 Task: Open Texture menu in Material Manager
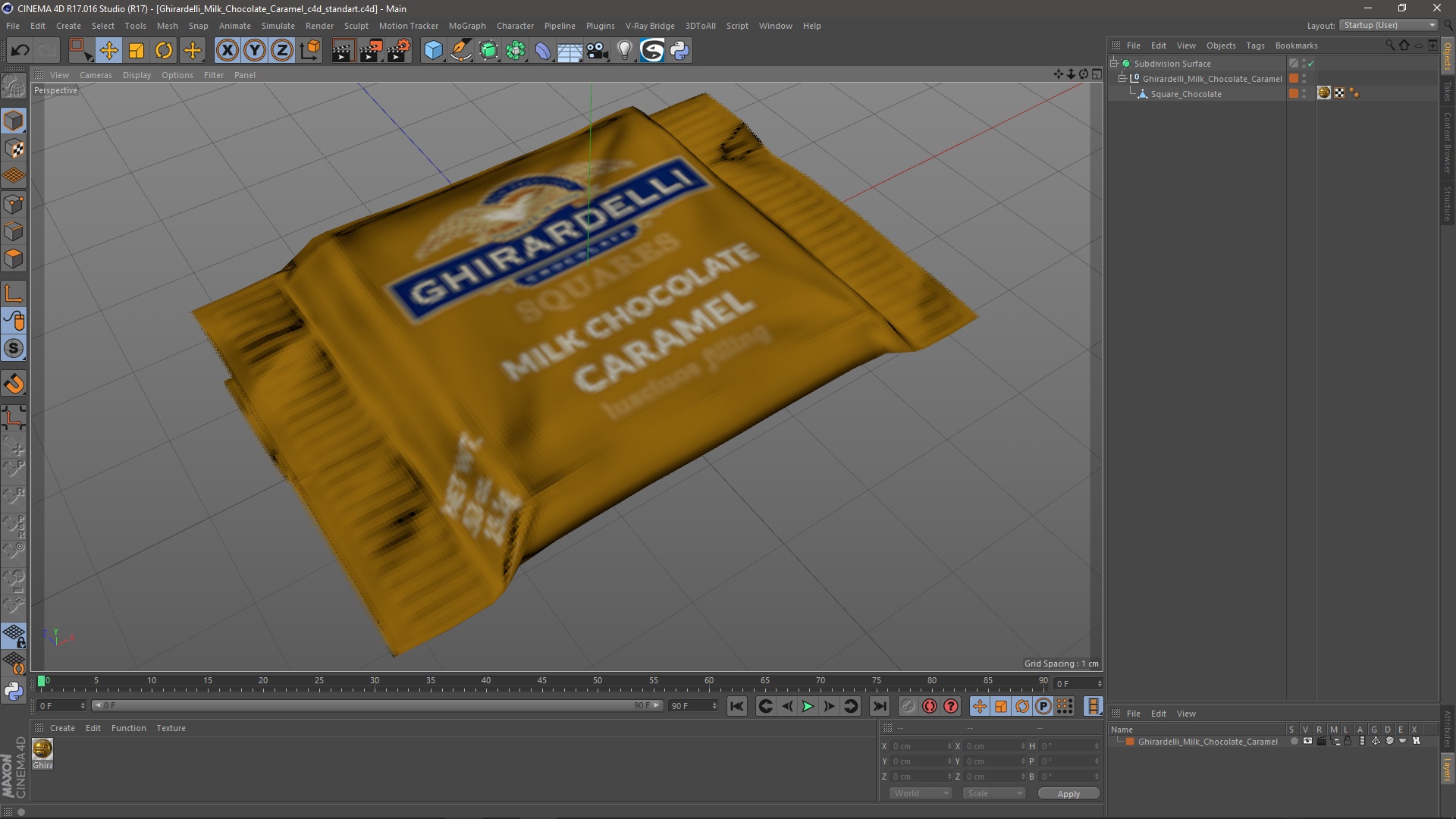pos(171,728)
